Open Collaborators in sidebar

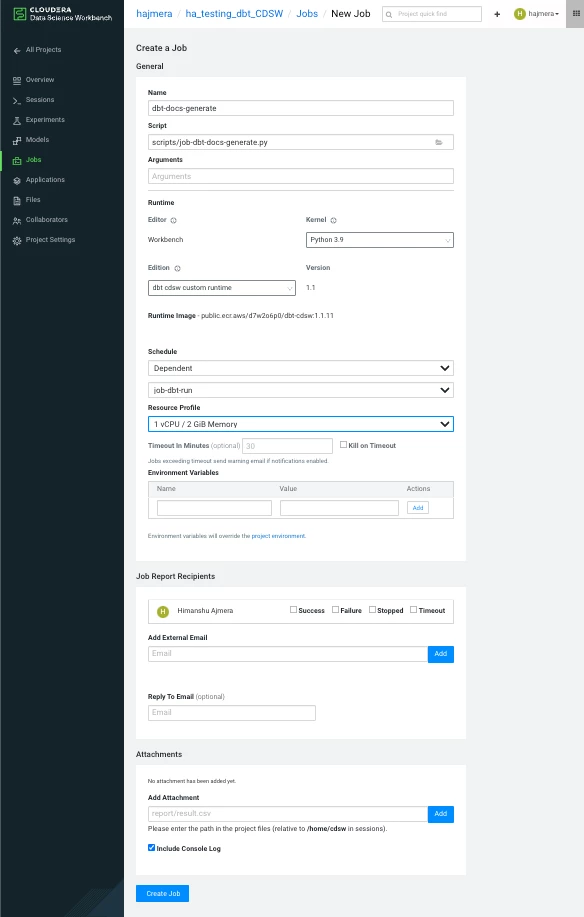pyautogui.click(x=47, y=219)
